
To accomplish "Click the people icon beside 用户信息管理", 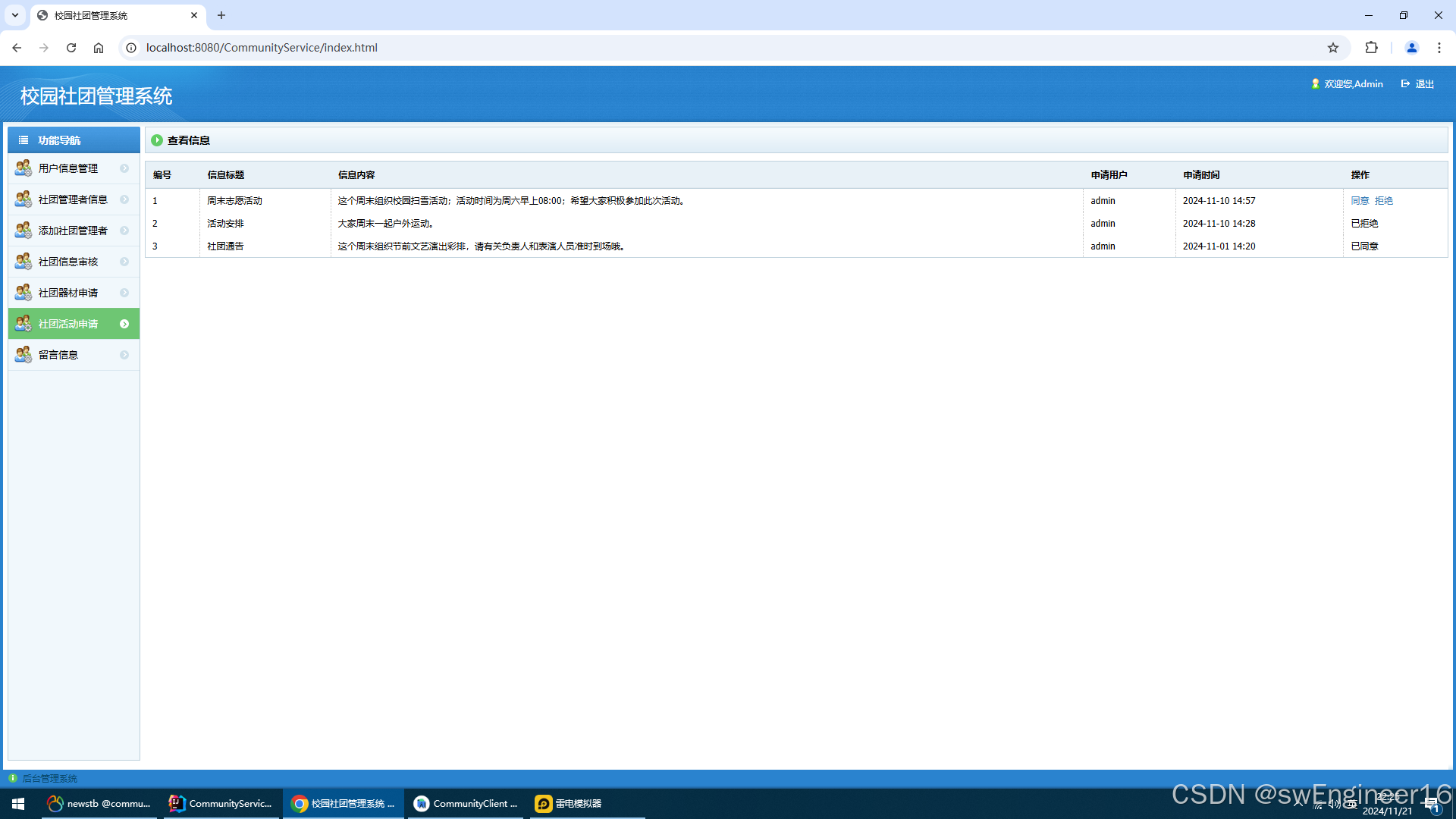I will click(x=24, y=168).
